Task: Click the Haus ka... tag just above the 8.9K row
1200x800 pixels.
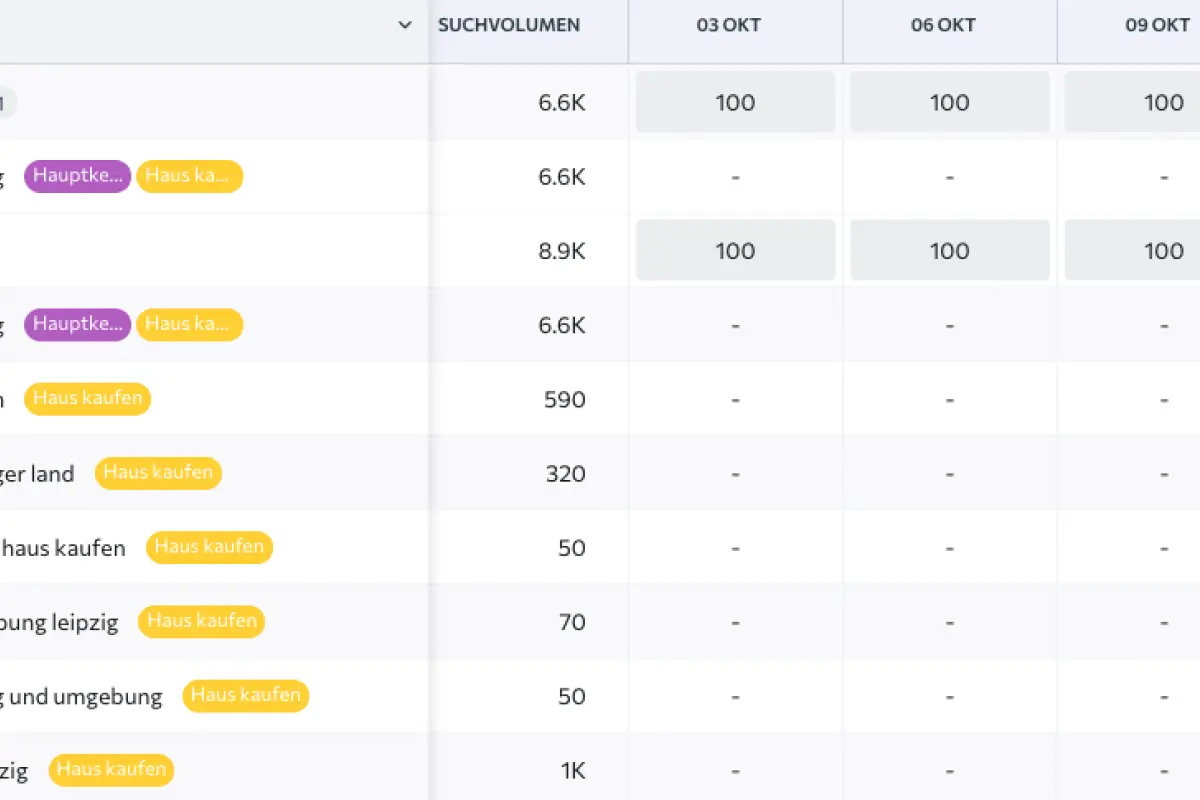Action: [x=189, y=176]
